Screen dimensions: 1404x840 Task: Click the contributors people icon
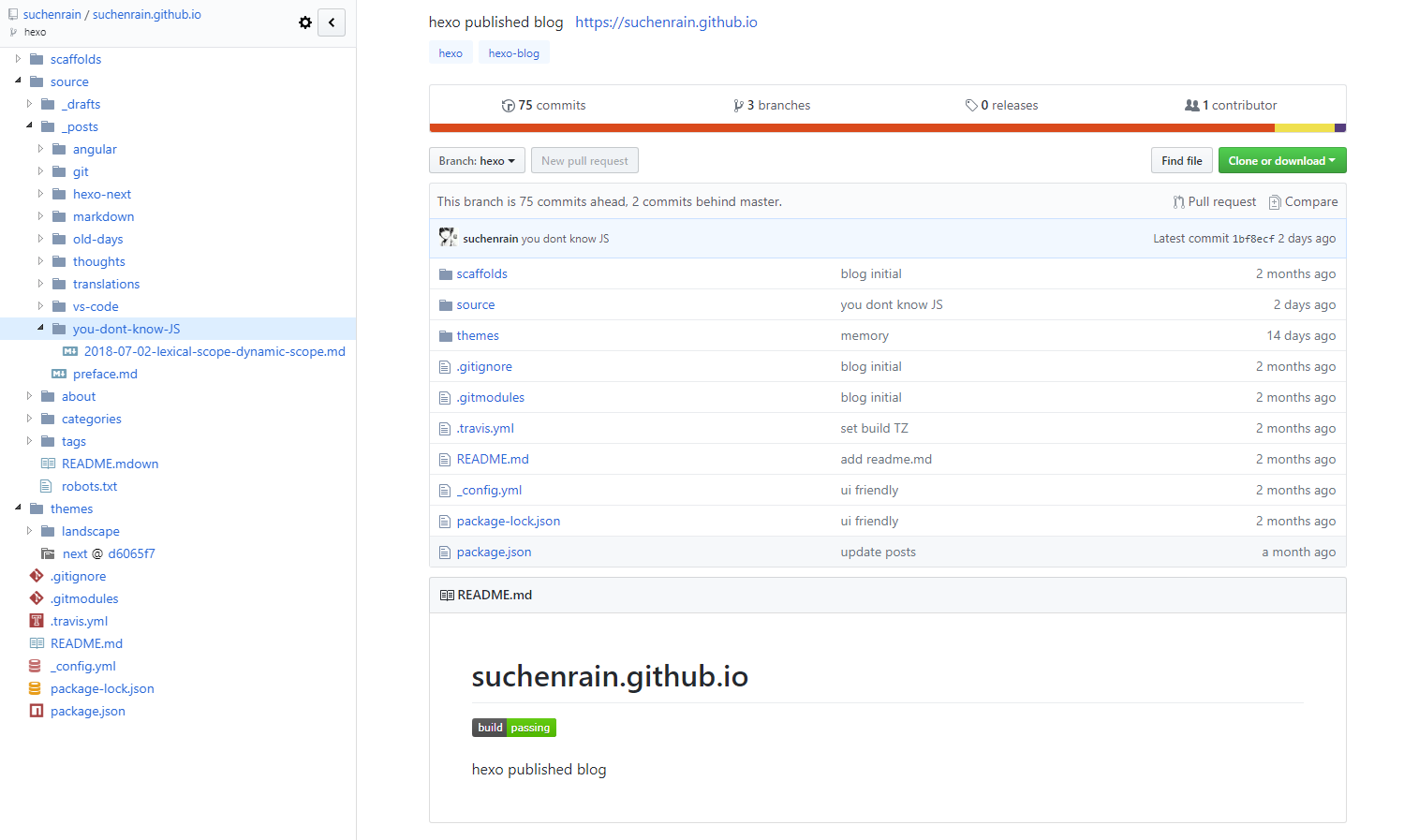coord(1192,106)
